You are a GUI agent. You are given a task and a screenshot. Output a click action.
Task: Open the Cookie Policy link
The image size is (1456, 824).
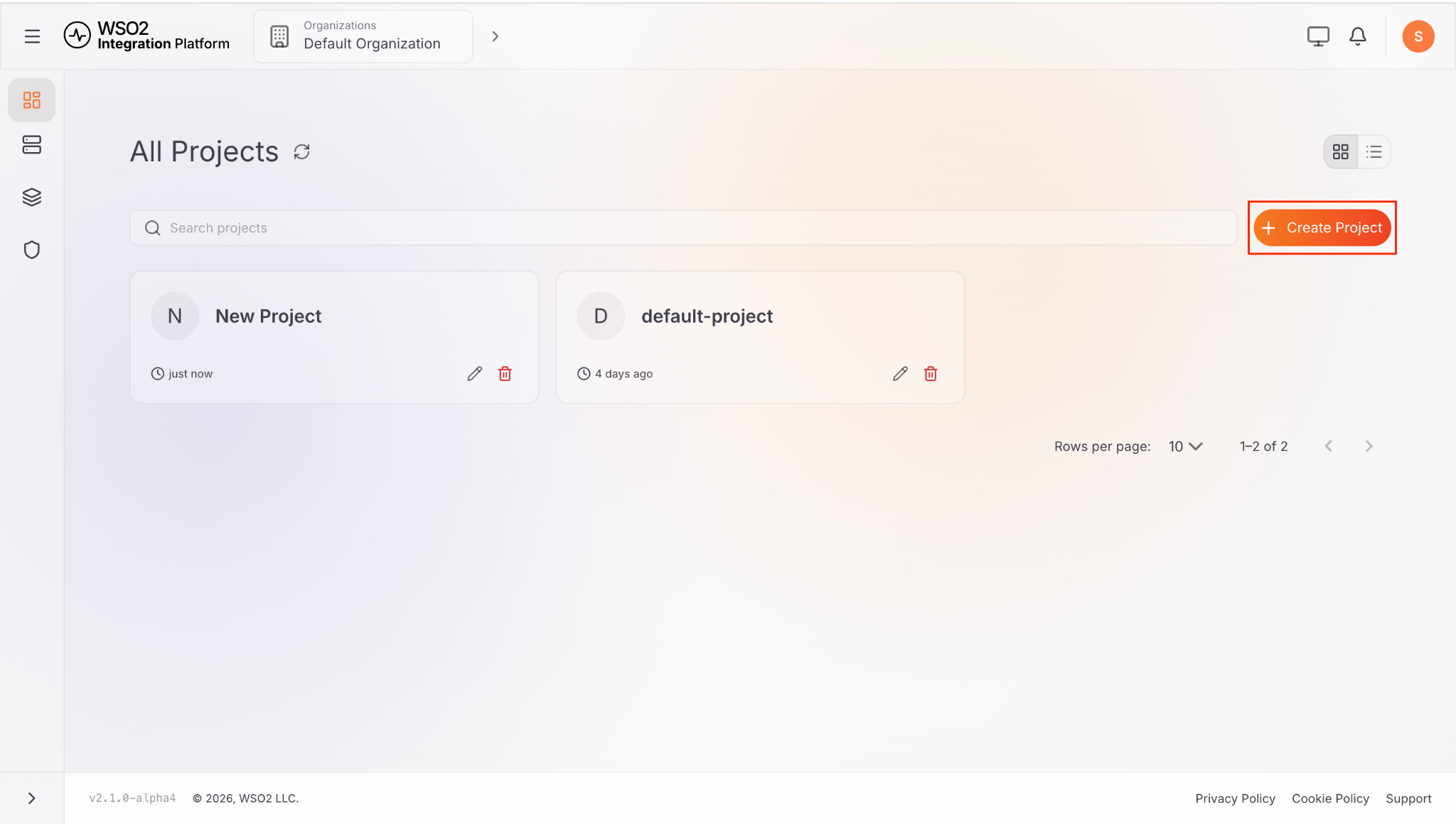pos(1330,798)
